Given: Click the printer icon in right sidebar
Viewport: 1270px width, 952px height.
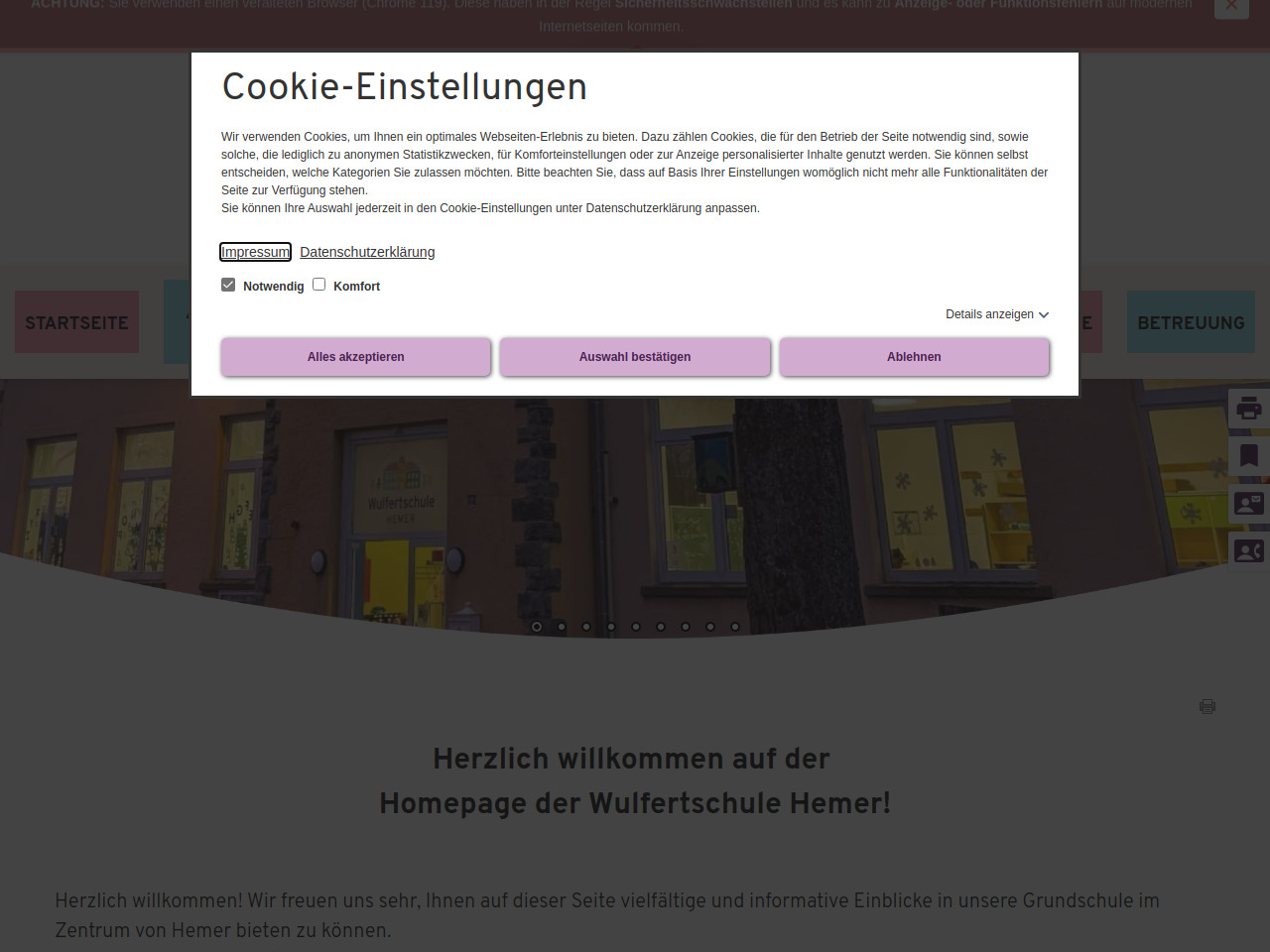Looking at the screenshot, I should tap(1248, 409).
